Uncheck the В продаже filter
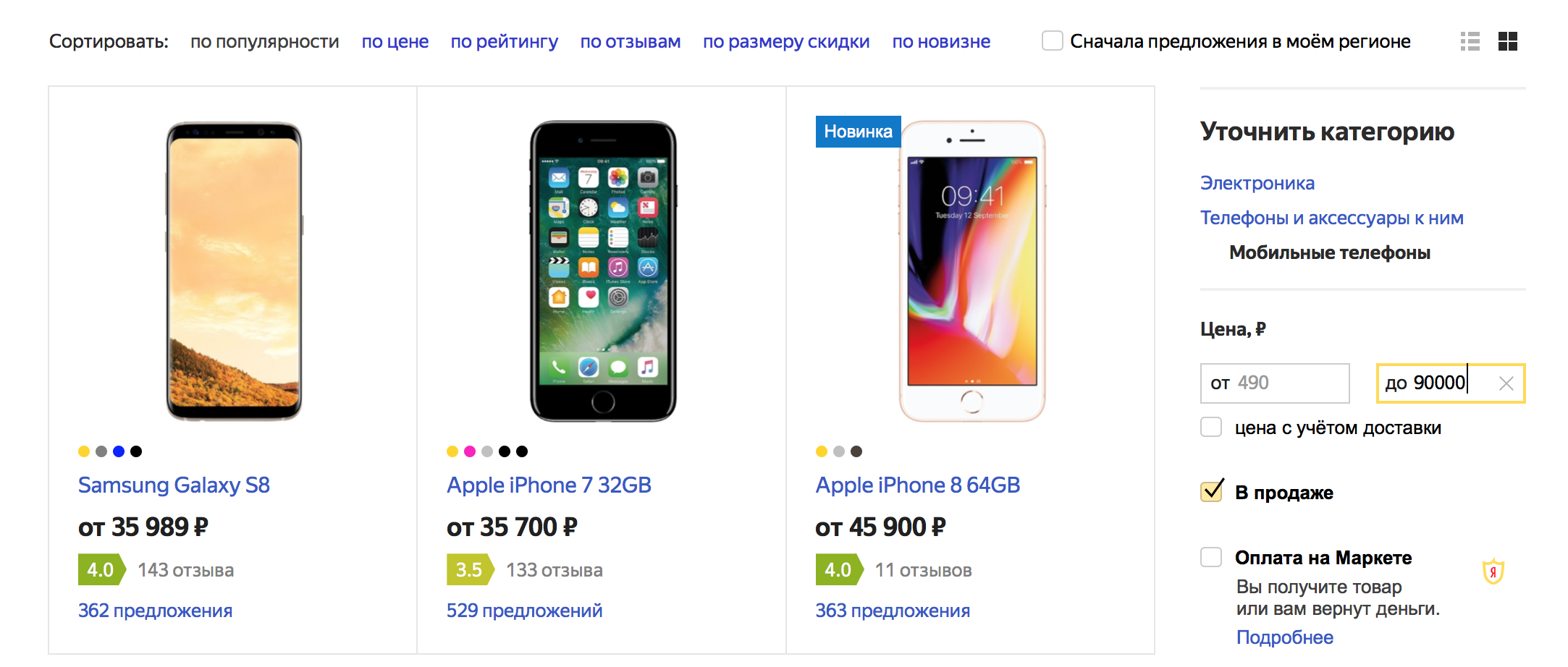Screen dimensions: 1568x667 1210,491
